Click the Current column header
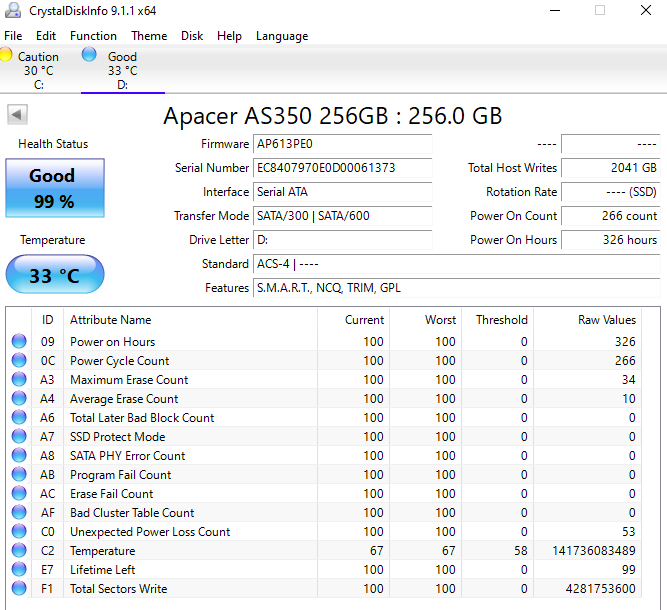 click(353, 319)
